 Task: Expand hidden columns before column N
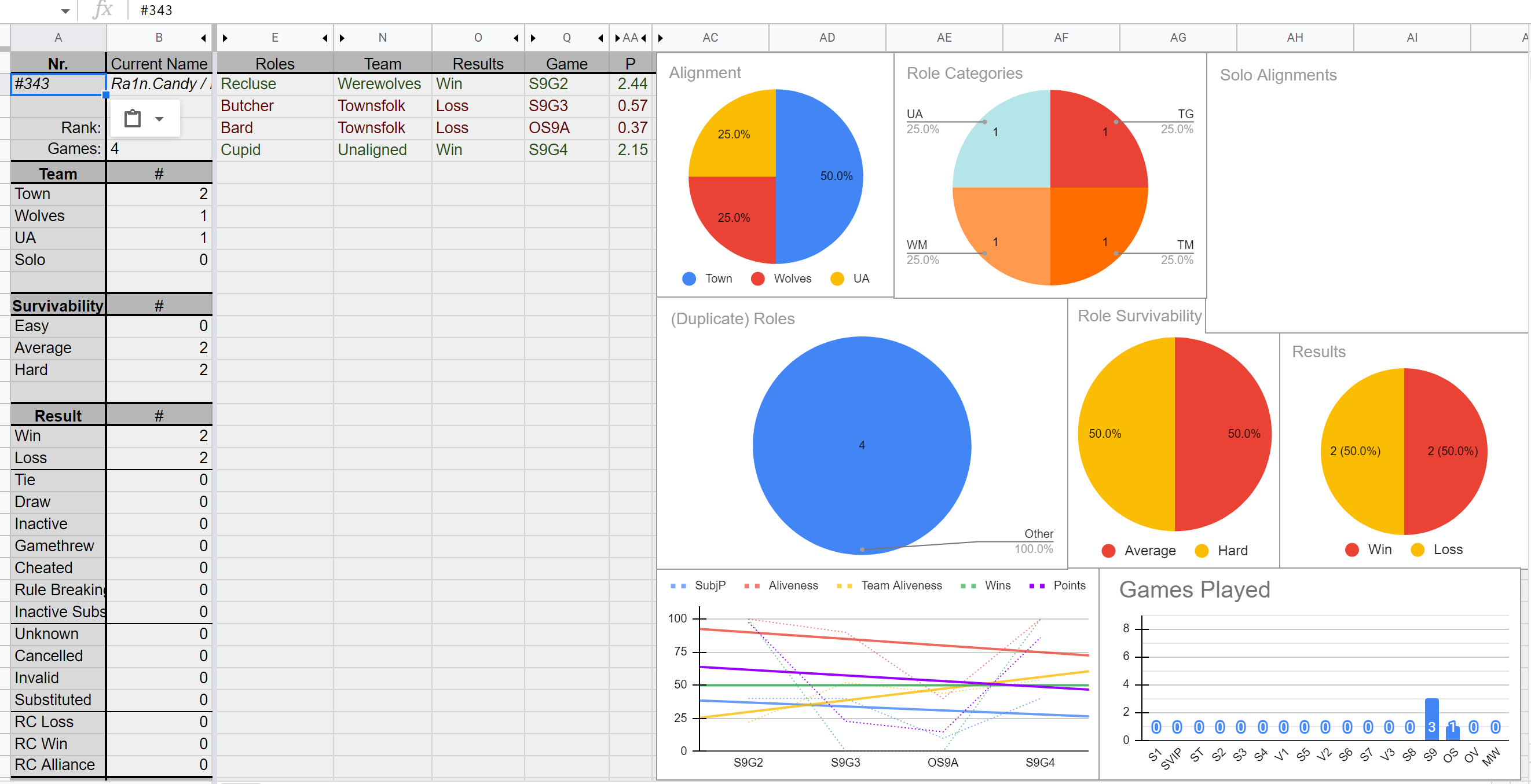click(342, 38)
